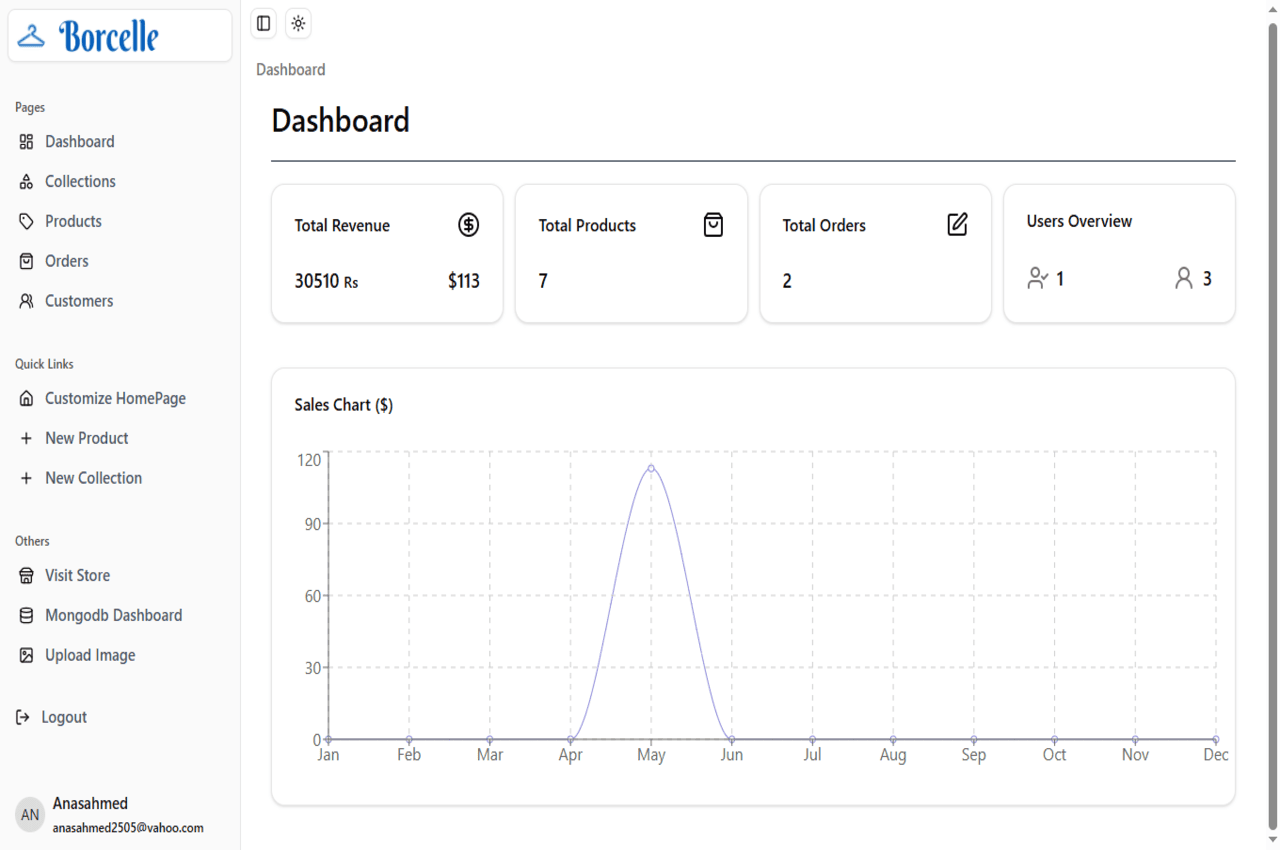This screenshot has height=850, width=1280.
Task: Click the edit icon on Total Orders card
Action: pos(956,225)
